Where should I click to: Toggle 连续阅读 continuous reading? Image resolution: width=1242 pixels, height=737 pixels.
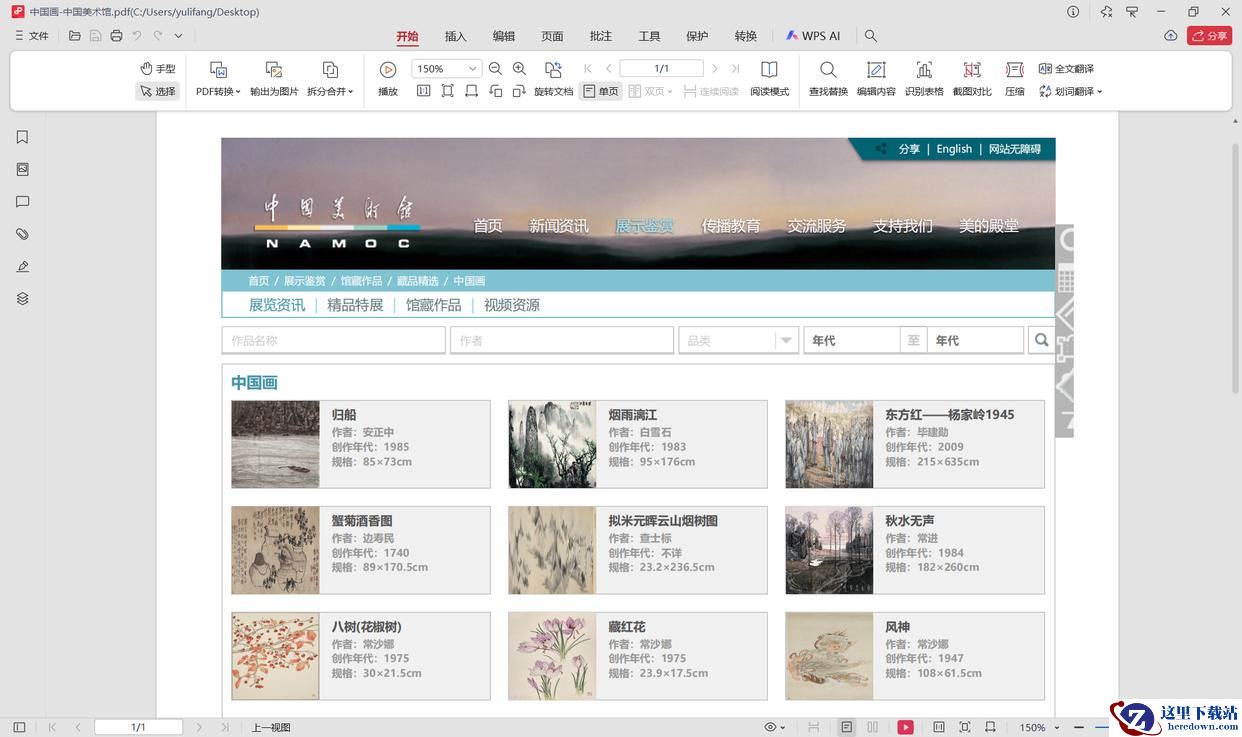coord(711,91)
